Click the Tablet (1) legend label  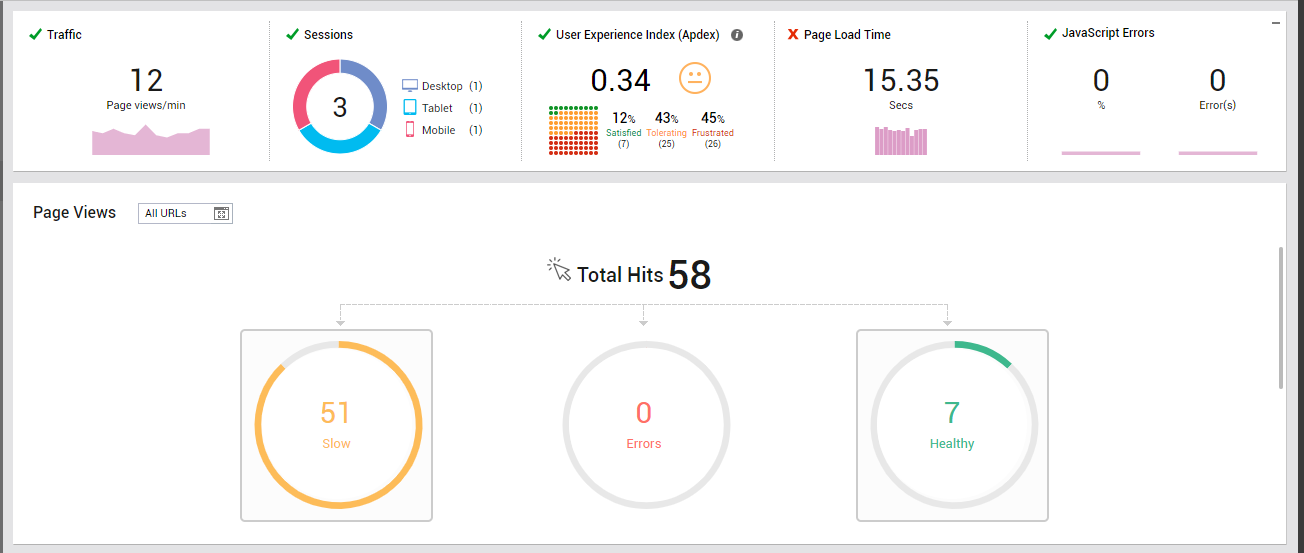click(x=452, y=108)
